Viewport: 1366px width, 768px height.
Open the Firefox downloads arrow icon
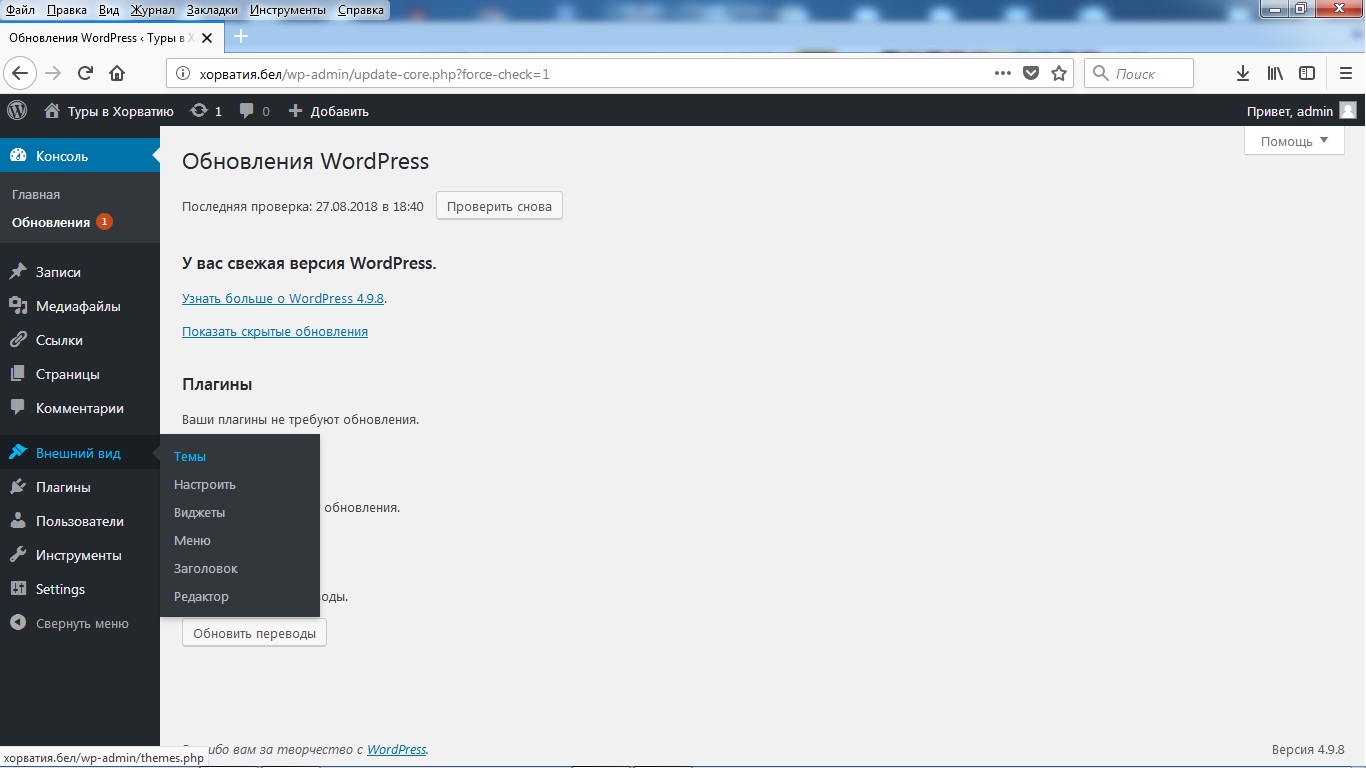(x=1243, y=73)
